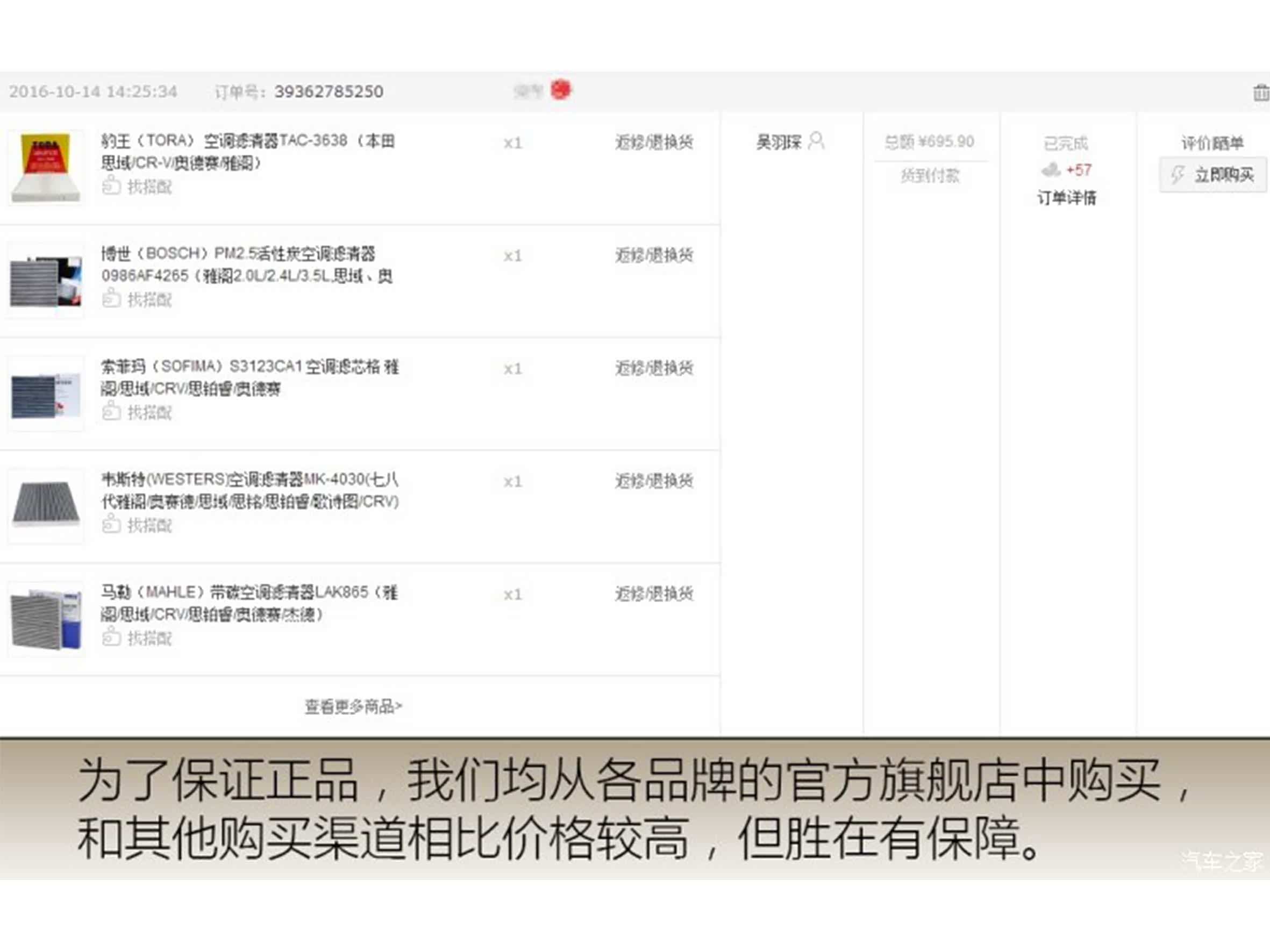Viewport: 1270px width, 952px height.
Task: Click the 评价晒单 link
Action: (x=1212, y=143)
